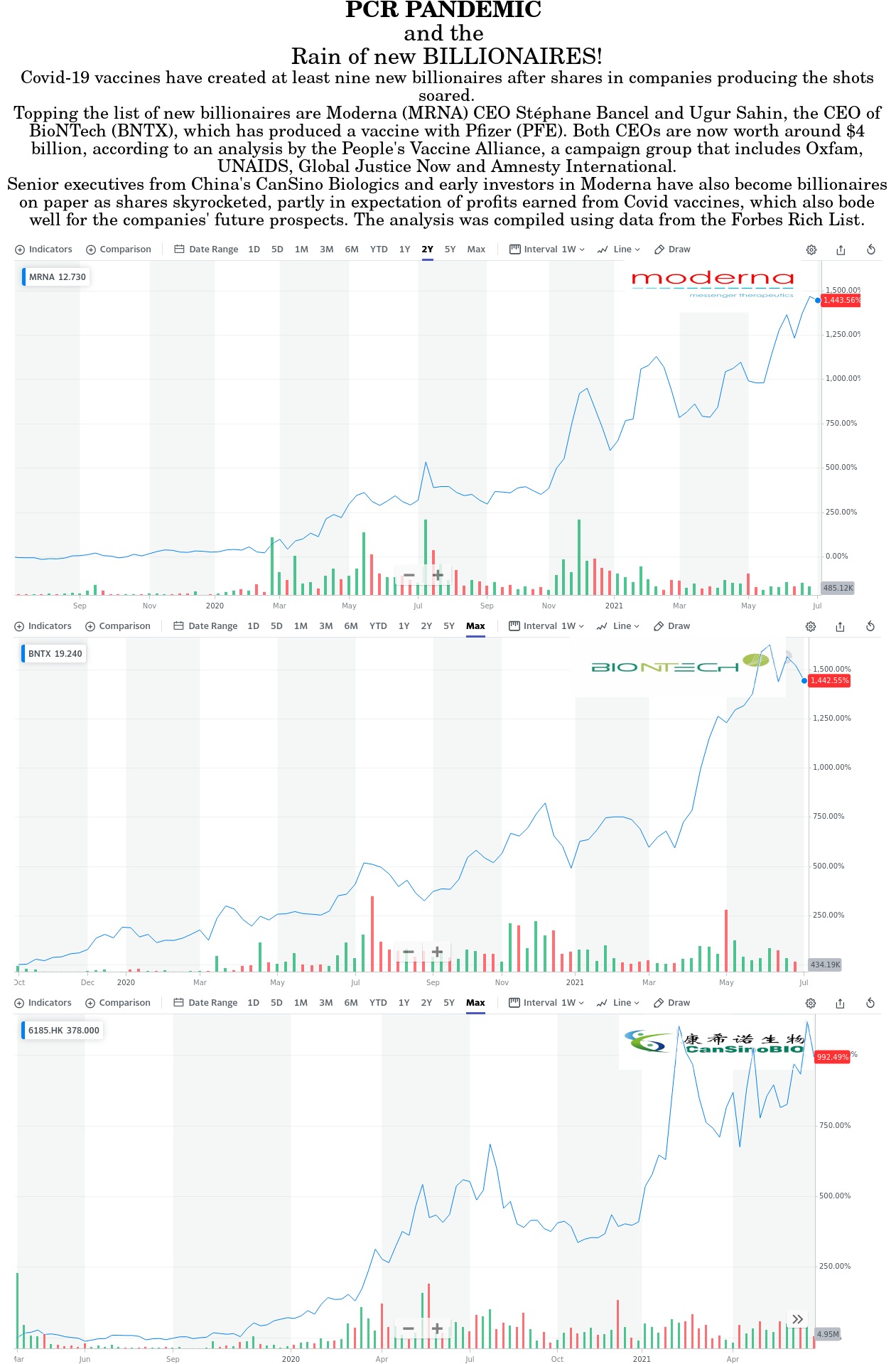Select 1M range on MRNA chart
The width and height of the screenshot is (896, 1364).
point(301,249)
